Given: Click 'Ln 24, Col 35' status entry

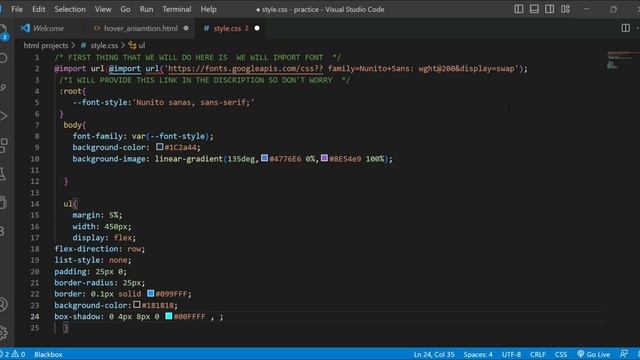Looking at the screenshot, I should [x=433, y=354].
